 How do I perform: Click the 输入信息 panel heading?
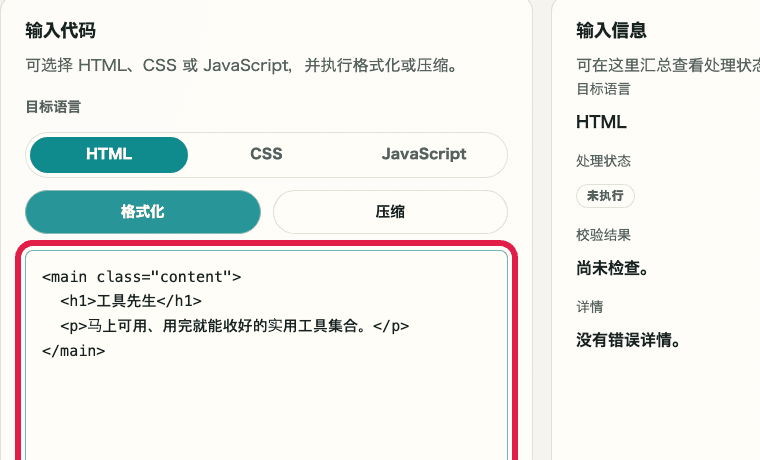tap(611, 31)
